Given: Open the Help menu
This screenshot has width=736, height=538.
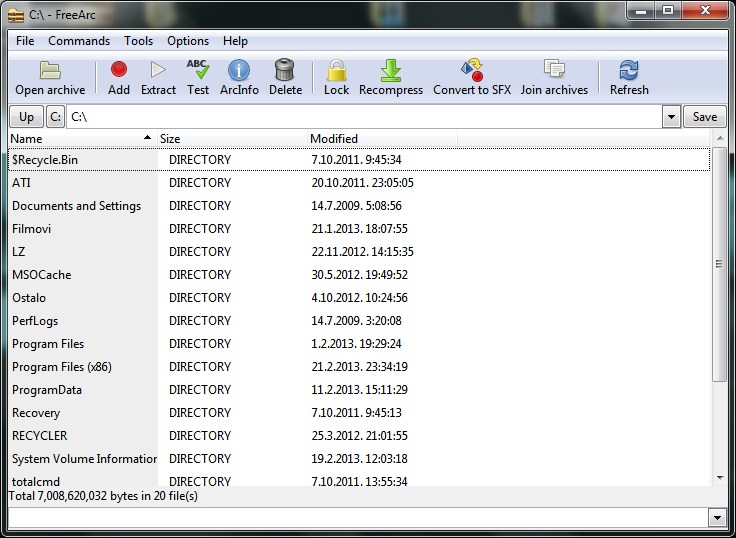Looking at the screenshot, I should (235, 41).
